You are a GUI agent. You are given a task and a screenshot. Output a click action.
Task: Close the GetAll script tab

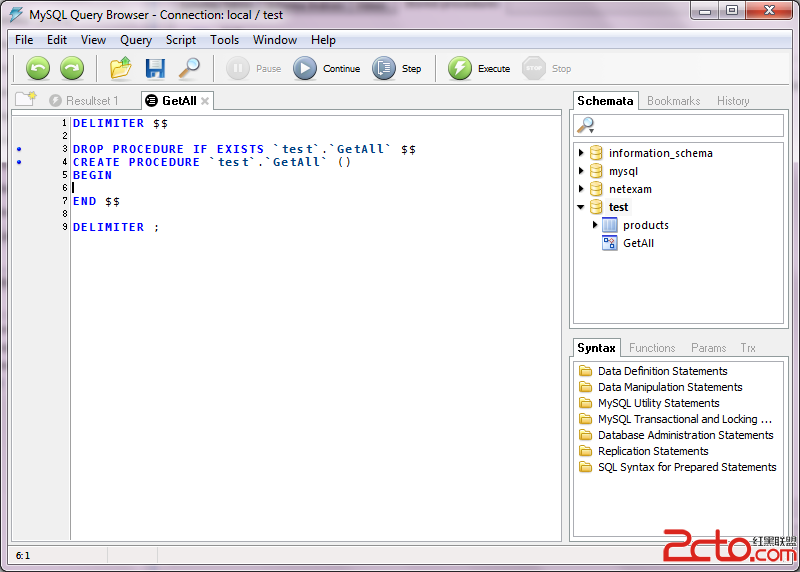[x=205, y=101]
